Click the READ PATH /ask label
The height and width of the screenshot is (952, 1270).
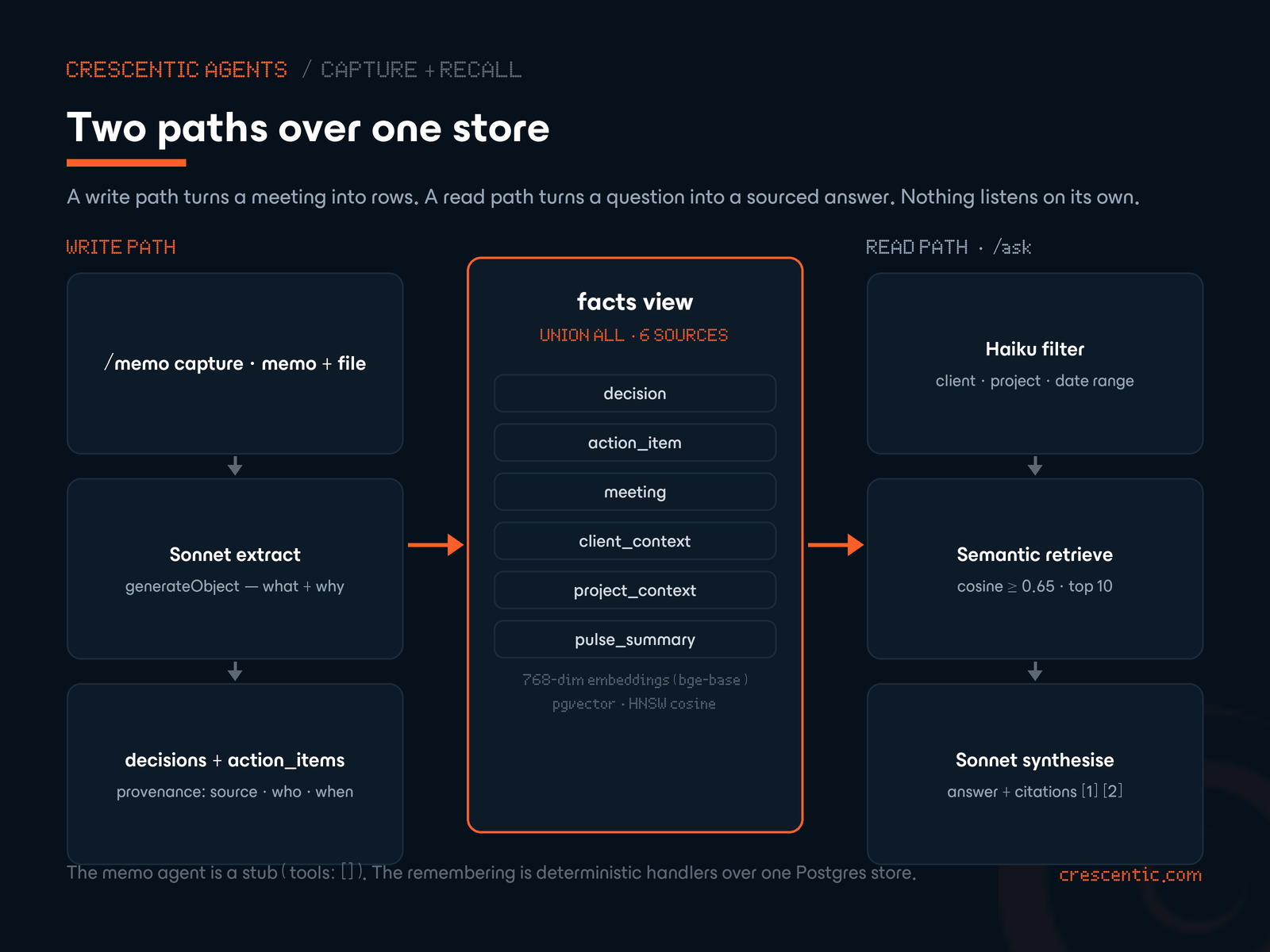click(x=949, y=247)
